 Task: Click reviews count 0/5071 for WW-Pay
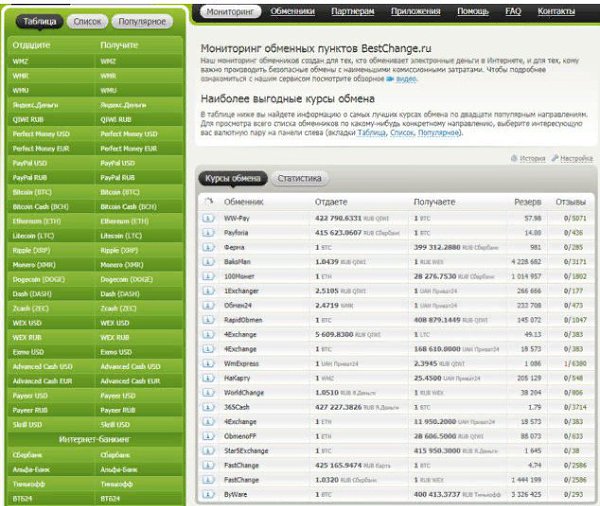point(575,218)
